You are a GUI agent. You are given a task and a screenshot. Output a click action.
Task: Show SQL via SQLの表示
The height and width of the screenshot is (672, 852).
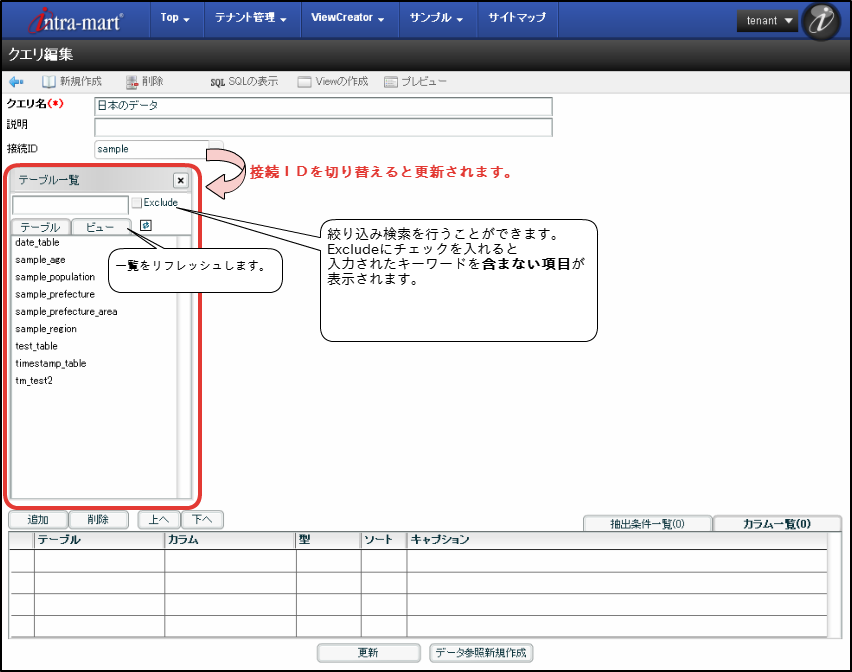244,81
